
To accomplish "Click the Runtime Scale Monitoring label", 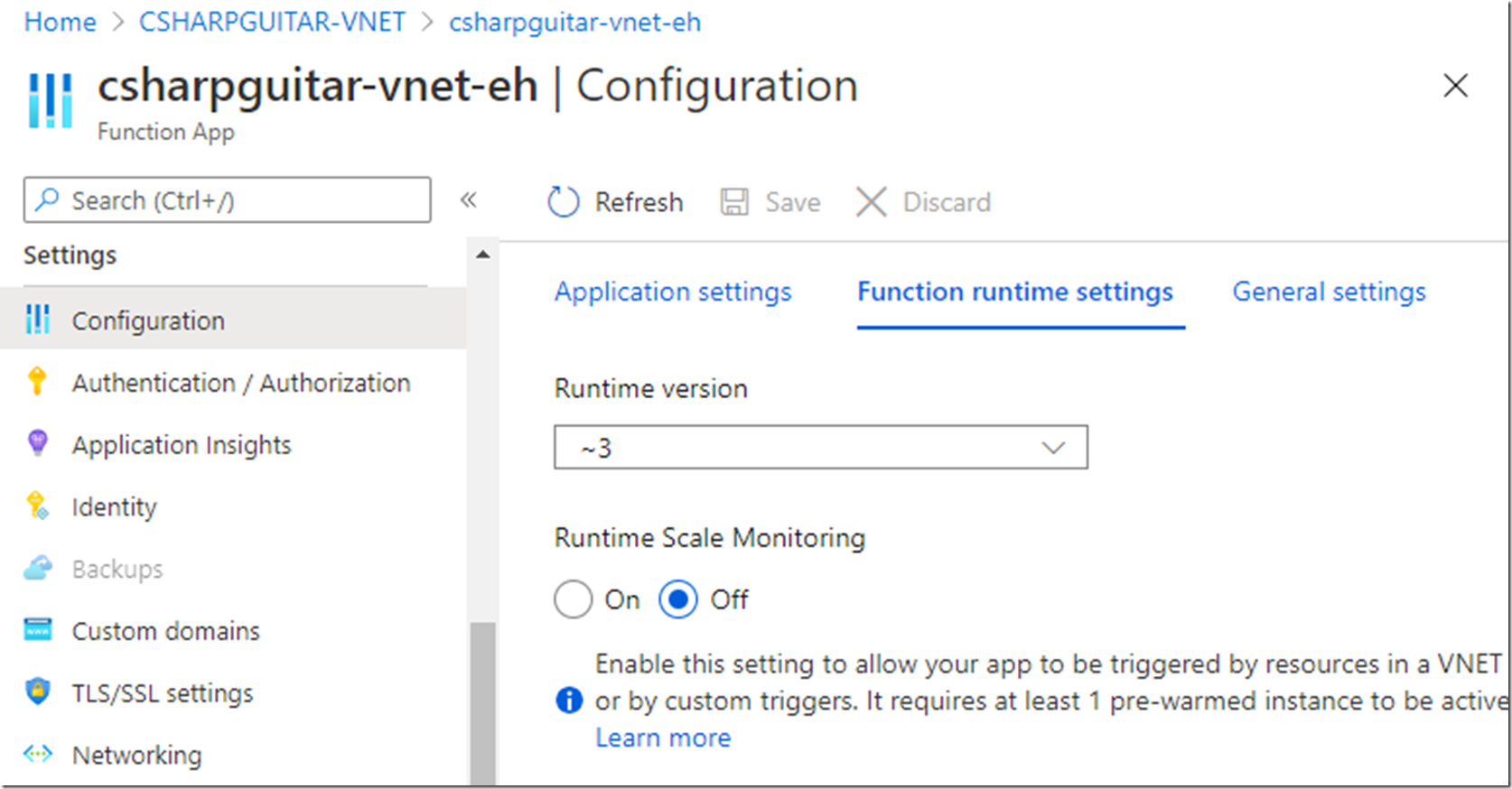I will pyautogui.click(x=710, y=538).
